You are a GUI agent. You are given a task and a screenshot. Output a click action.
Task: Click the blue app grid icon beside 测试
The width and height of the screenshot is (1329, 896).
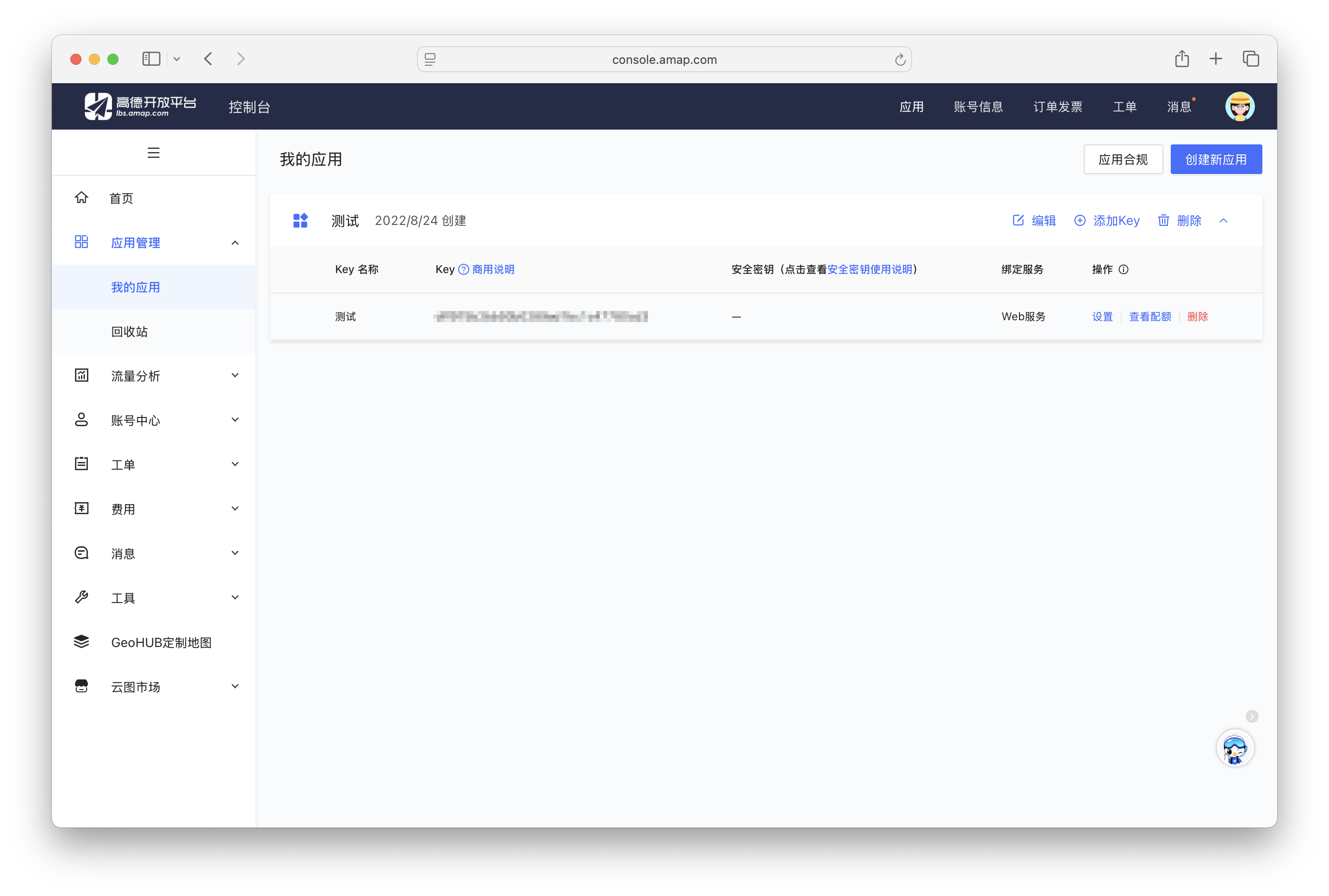pos(300,220)
